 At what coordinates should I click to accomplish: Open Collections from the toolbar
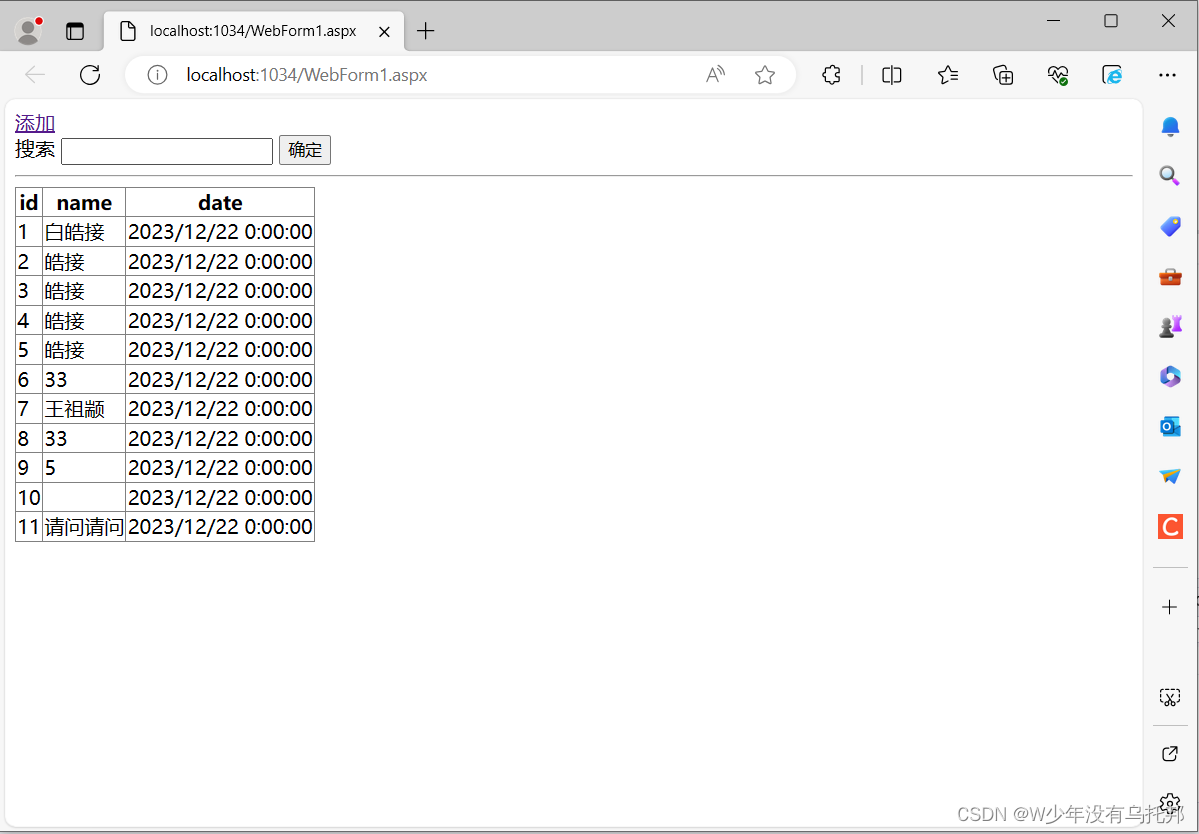(x=1003, y=74)
